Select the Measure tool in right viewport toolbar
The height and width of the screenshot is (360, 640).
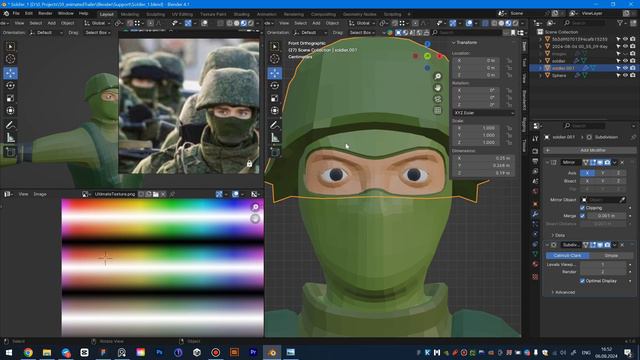coord(275,138)
